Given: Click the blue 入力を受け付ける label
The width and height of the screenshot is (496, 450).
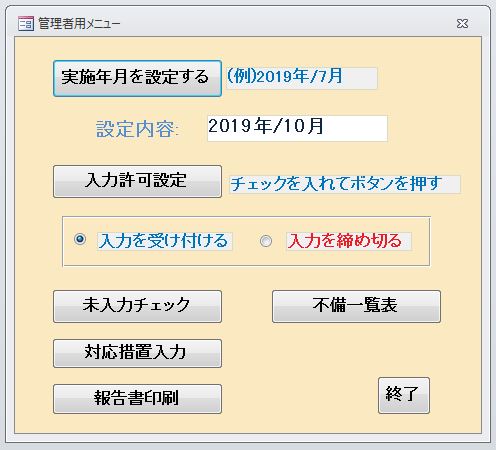Looking at the screenshot, I should (x=165, y=241).
